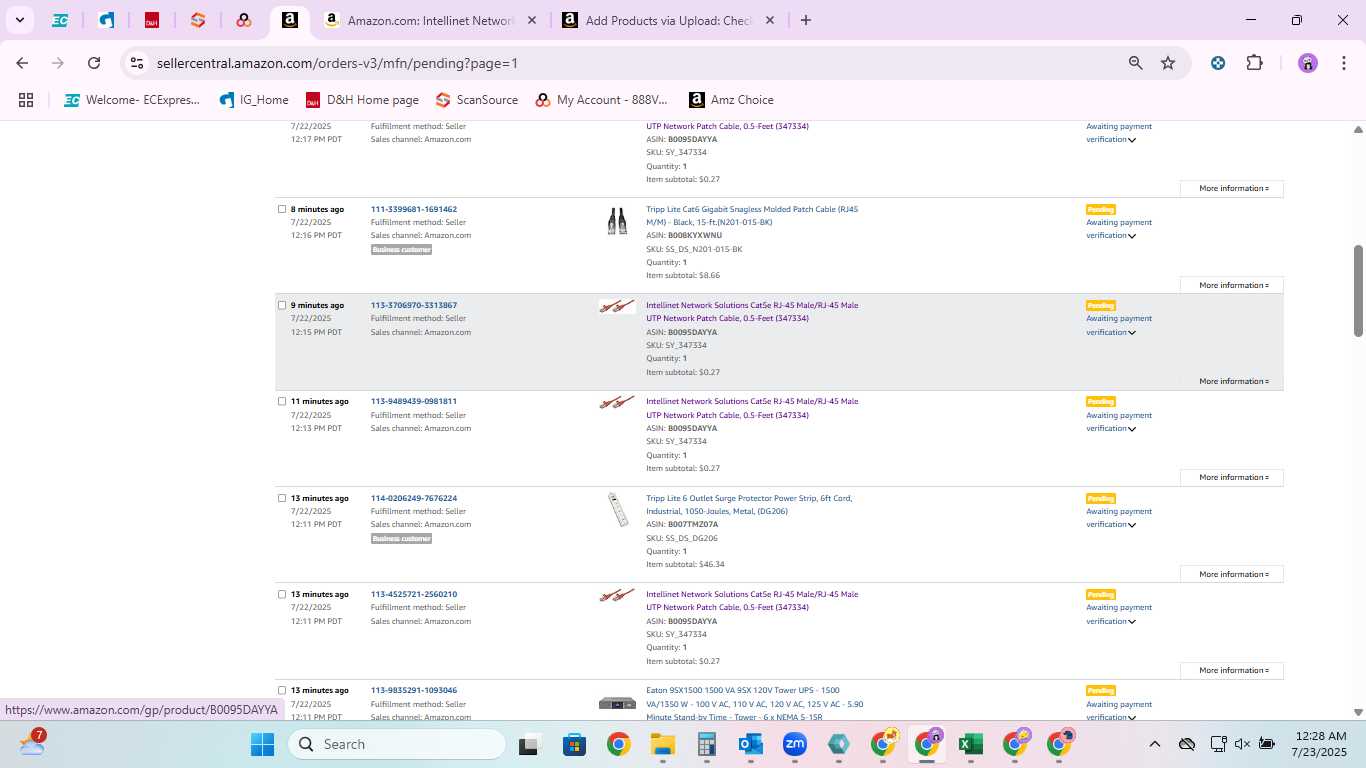
Task: Open the Extensions puzzle icon
Action: [x=1254, y=63]
